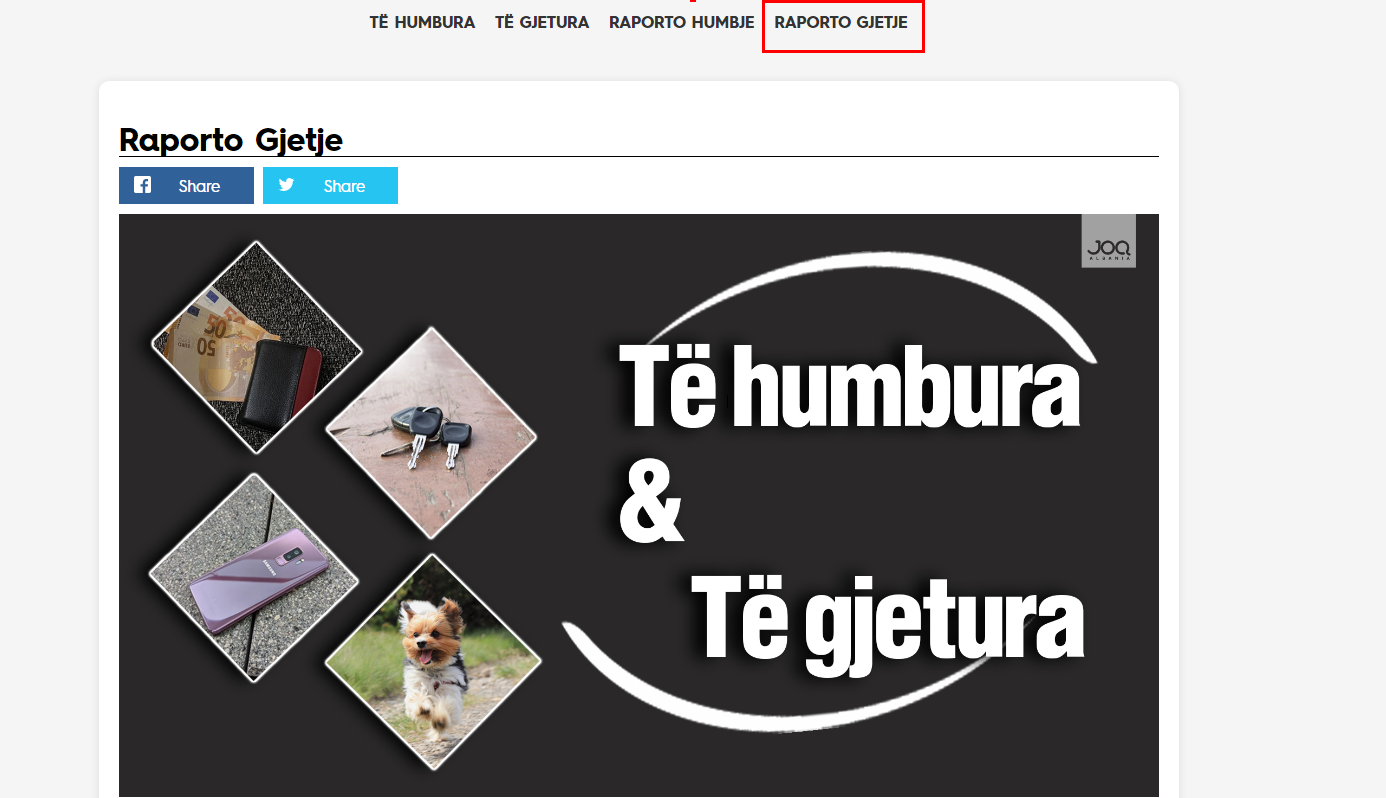Image resolution: width=1386 pixels, height=798 pixels.
Task: Open the TË HUMBURA menu item
Action: click(422, 22)
